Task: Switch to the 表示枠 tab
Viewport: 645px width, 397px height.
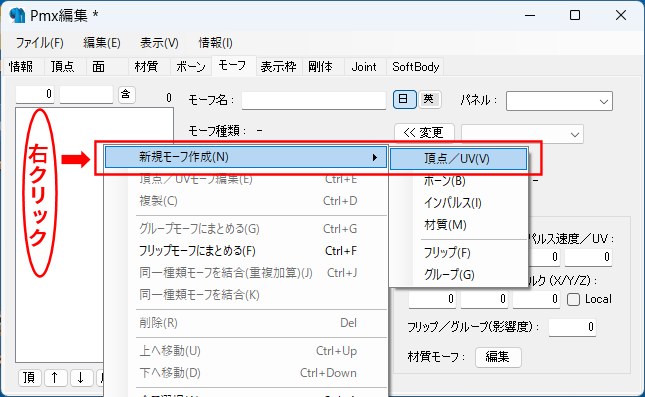Action: pyautogui.click(x=278, y=67)
